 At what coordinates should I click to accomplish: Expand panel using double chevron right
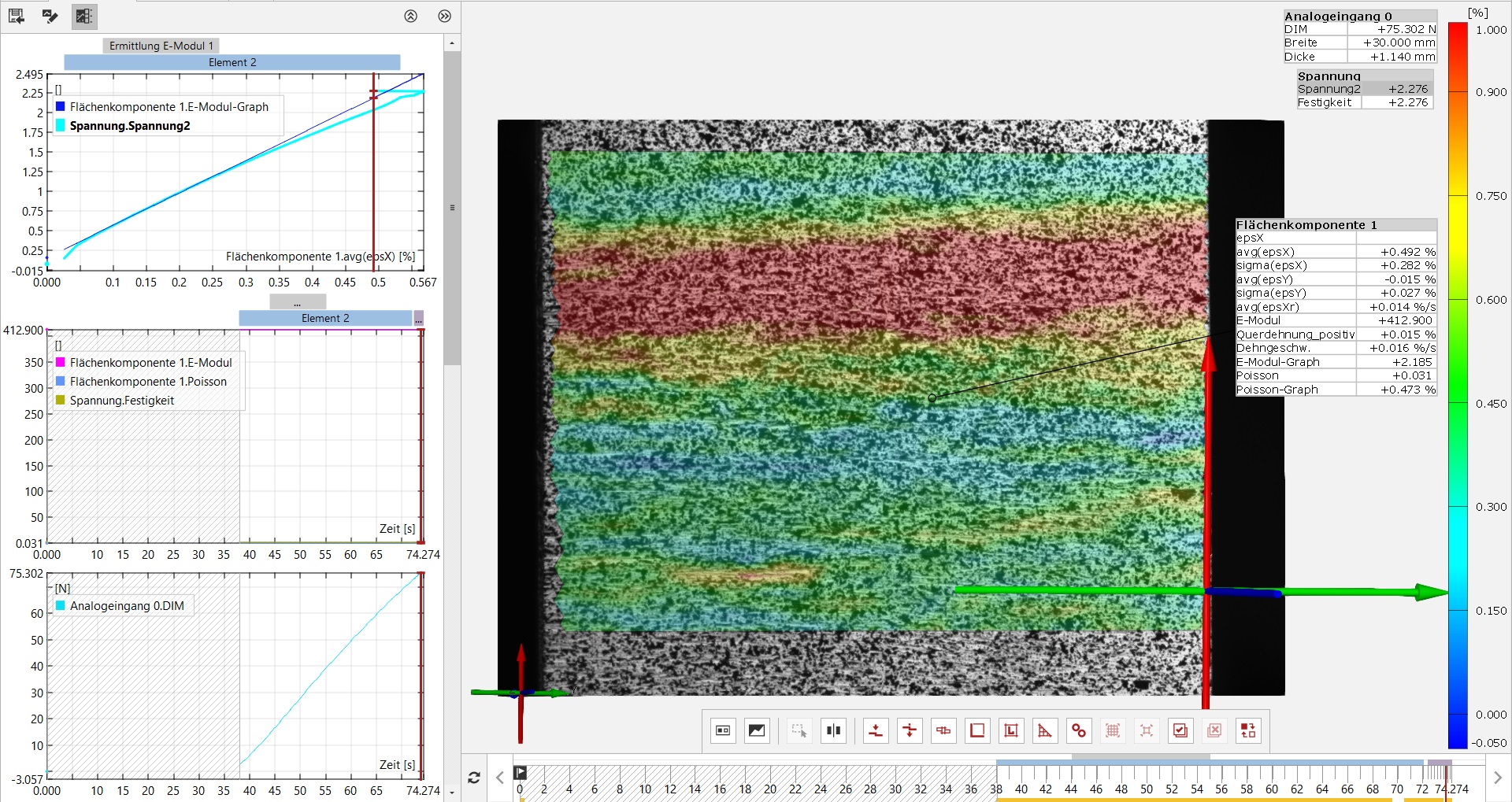(445, 17)
